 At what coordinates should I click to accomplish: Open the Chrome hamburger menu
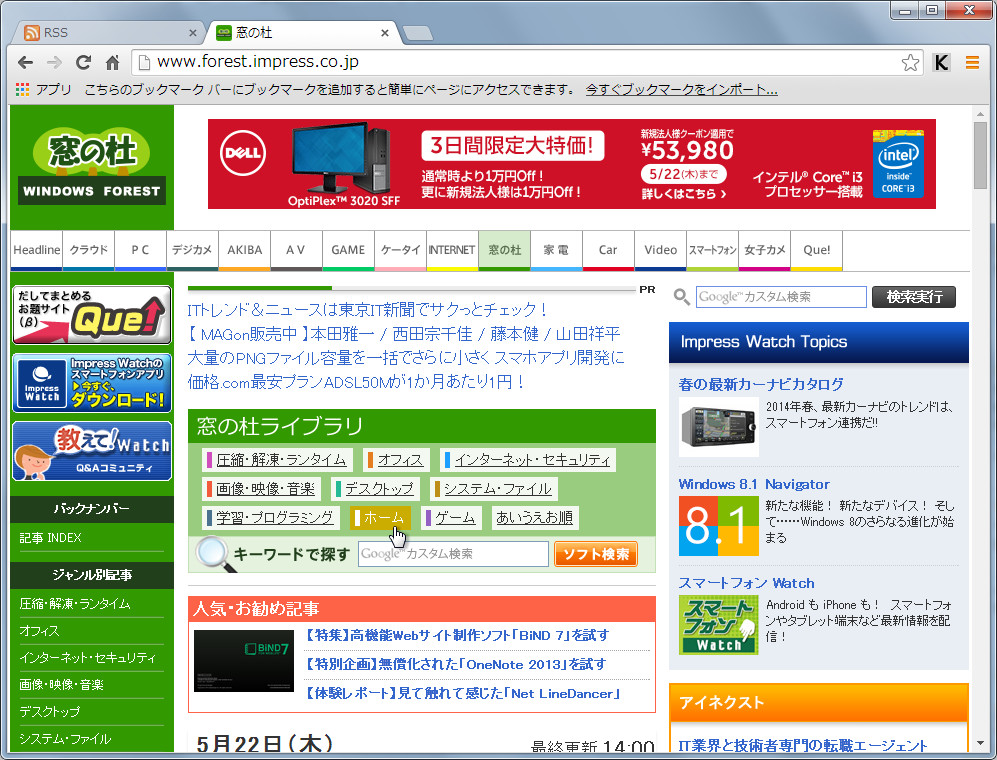972,62
